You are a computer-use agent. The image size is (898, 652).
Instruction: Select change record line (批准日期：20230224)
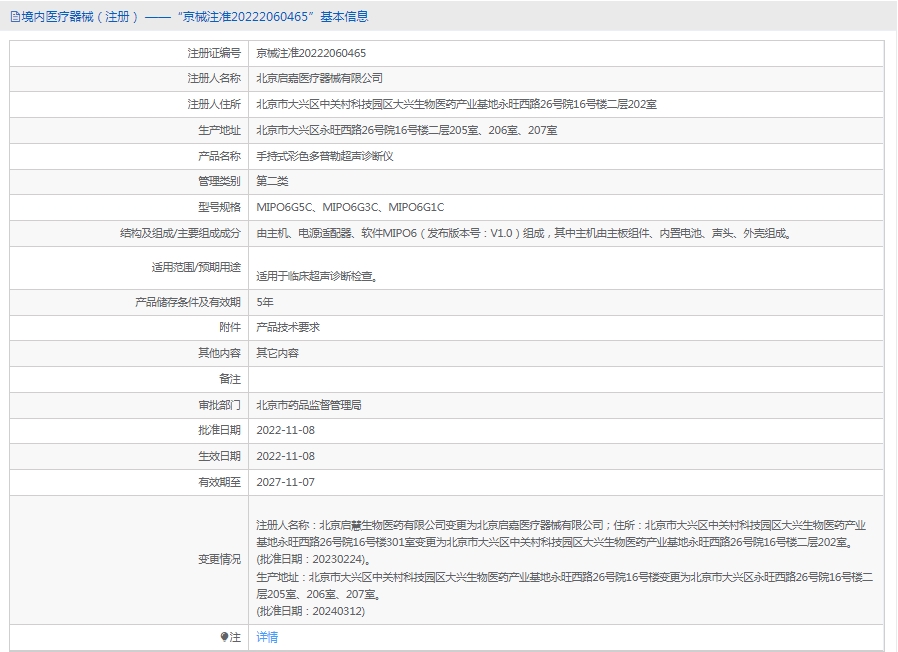[x=313, y=559]
